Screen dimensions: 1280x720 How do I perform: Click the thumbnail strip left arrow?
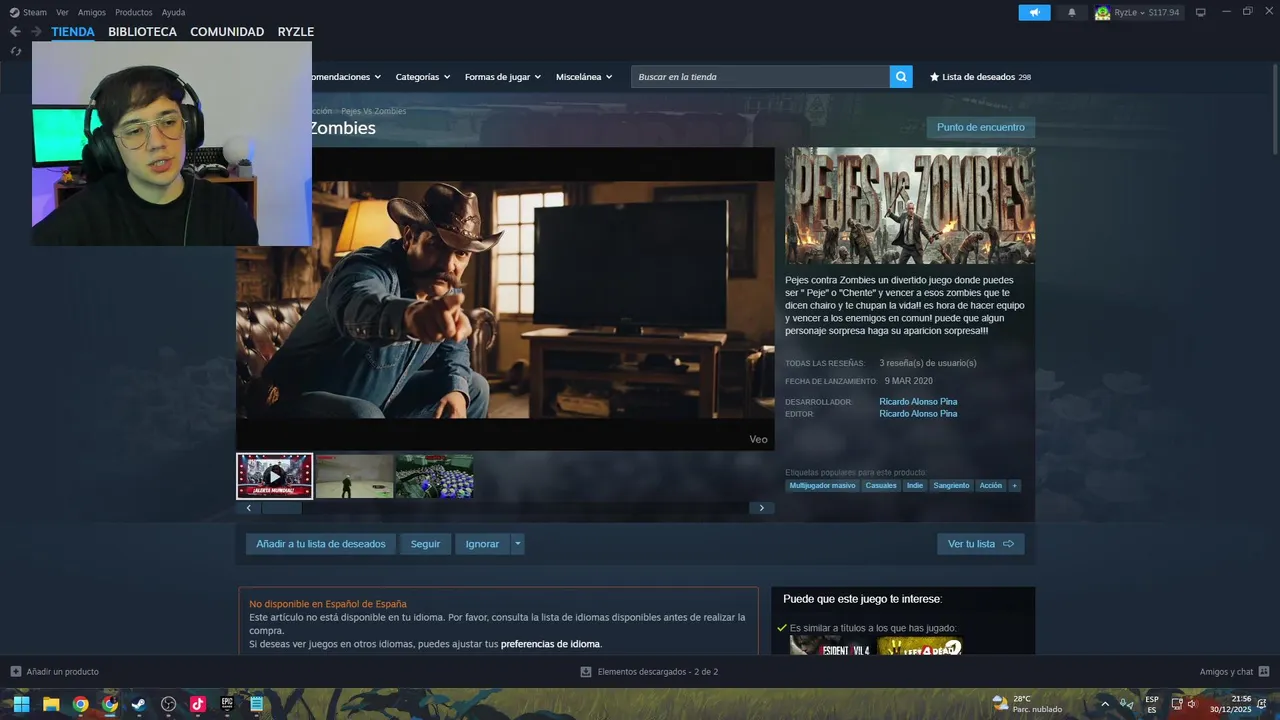pos(249,508)
